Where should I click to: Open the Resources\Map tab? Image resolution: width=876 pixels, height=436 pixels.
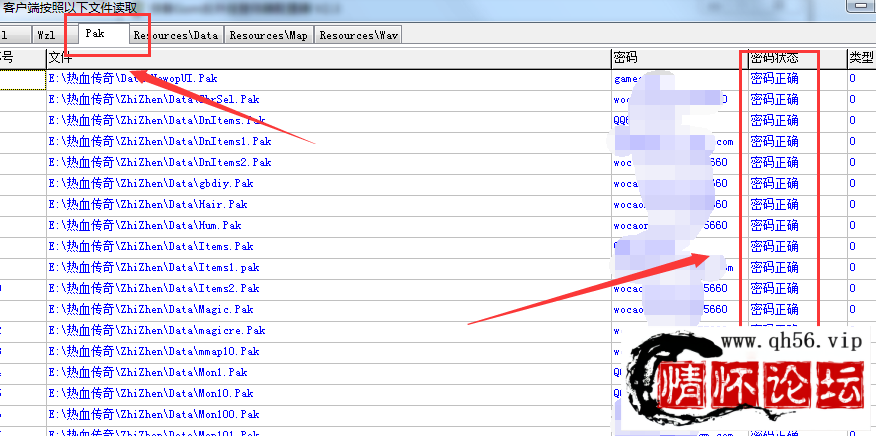pyautogui.click(x=269, y=35)
